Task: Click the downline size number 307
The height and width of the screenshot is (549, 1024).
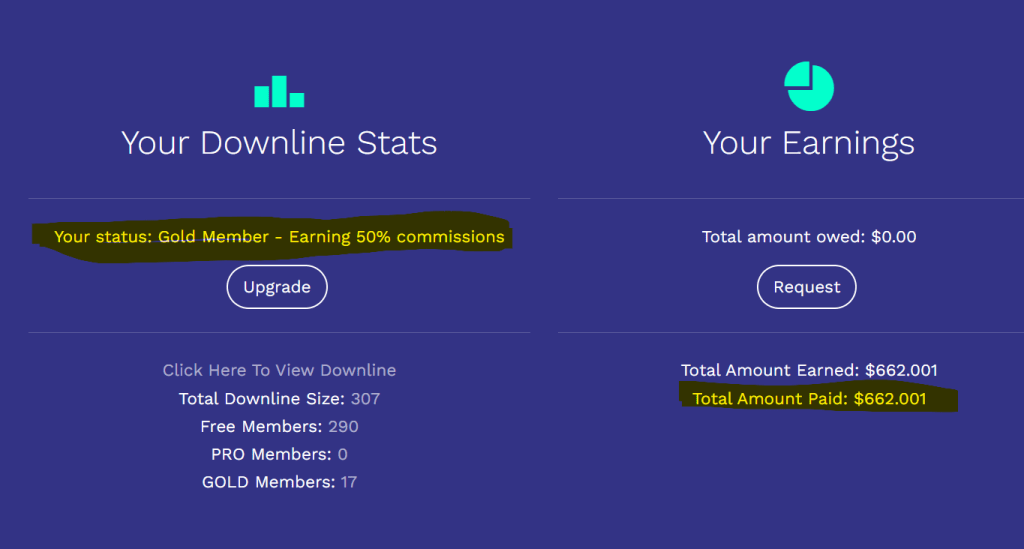Action: coord(366,399)
